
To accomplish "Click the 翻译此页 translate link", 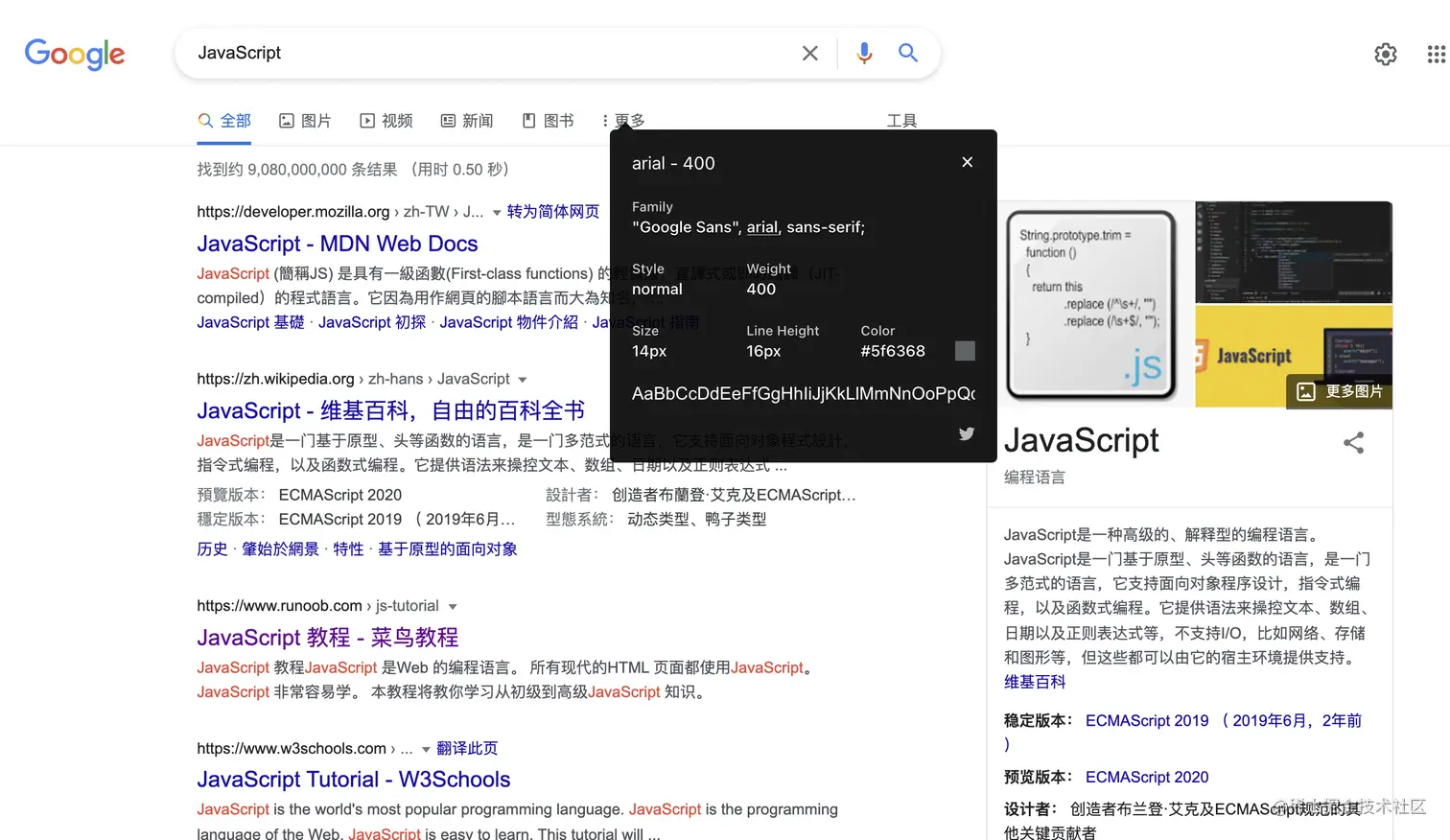I will pyautogui.click(x=467, y=748).
